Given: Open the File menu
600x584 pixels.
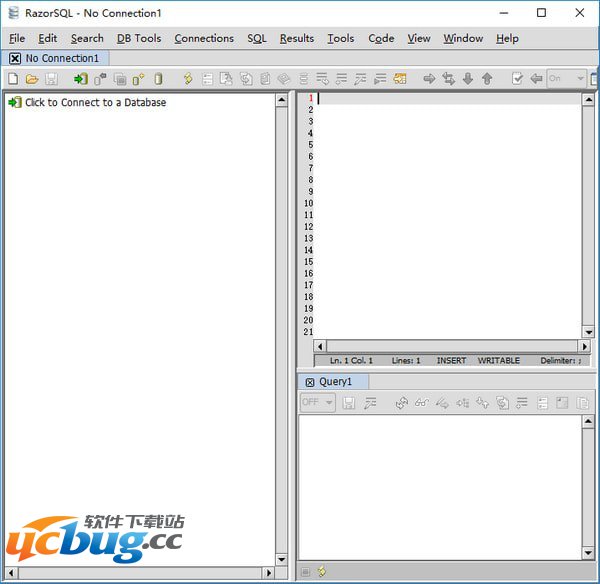Looking at the screenshot, I should tap(17, 38).
